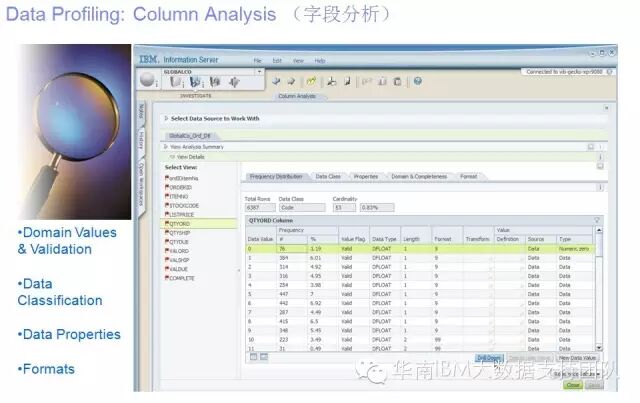This screenshot has height=403, width=640.
Task: Click the Data Type column header
Action: pyautogui.click(x=384, y=239)
